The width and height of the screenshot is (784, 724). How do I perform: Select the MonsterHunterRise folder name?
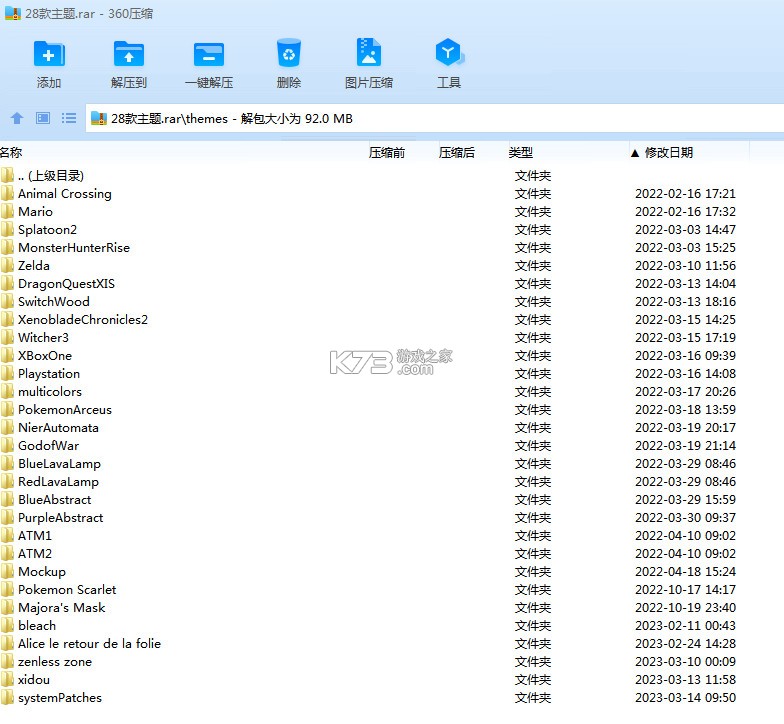pos(74,248)
